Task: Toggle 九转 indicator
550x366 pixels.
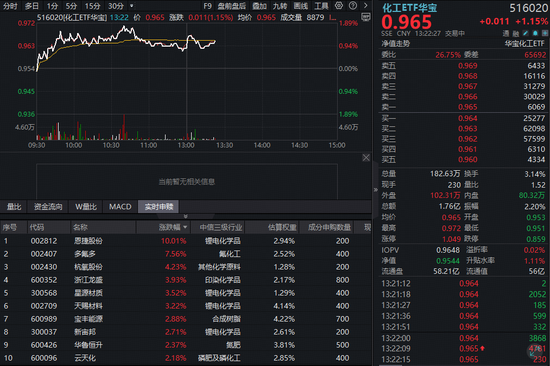Action: [x=280, y=6]
